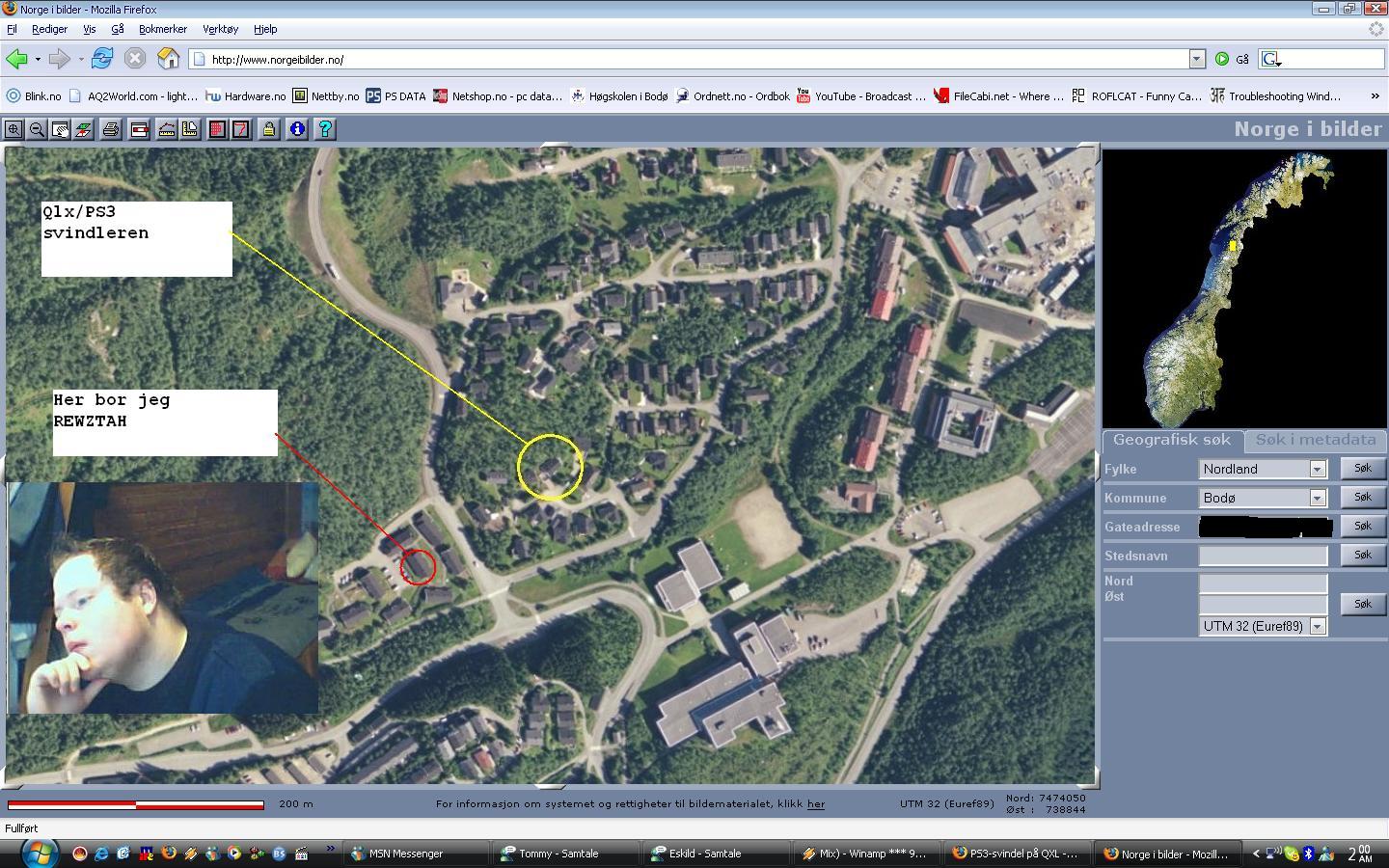The height and width of the screenshot is (868, 1389).
Task: Click Søk button next to Fylke
Action: click(x=1363, y=468)
